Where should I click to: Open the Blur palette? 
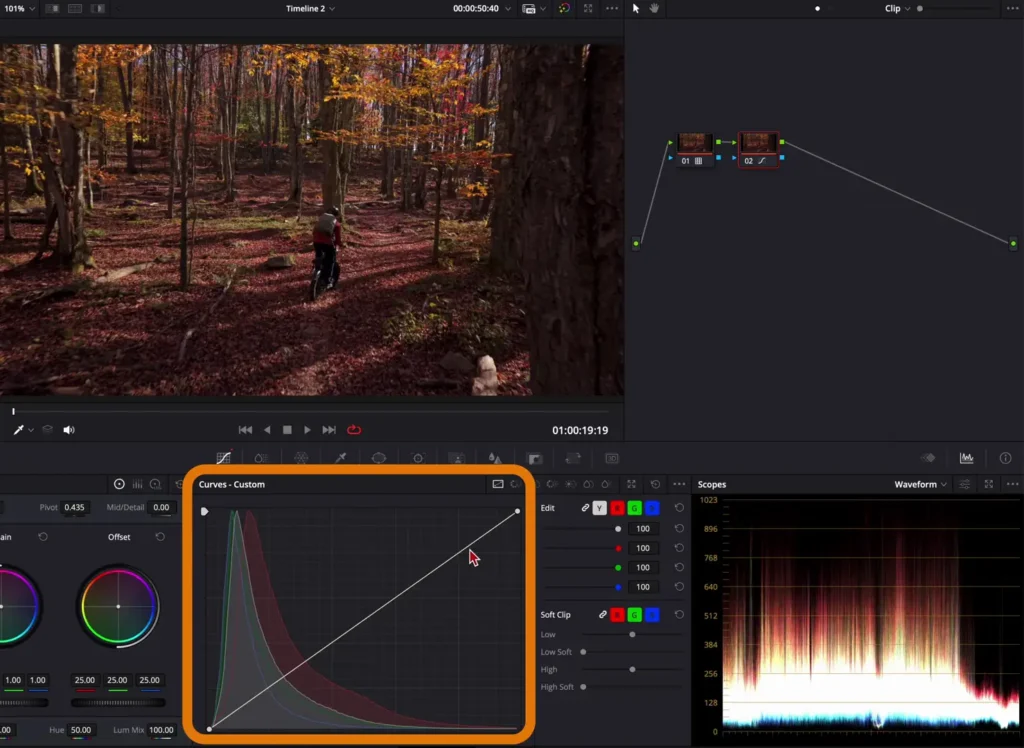click(495, 457)
